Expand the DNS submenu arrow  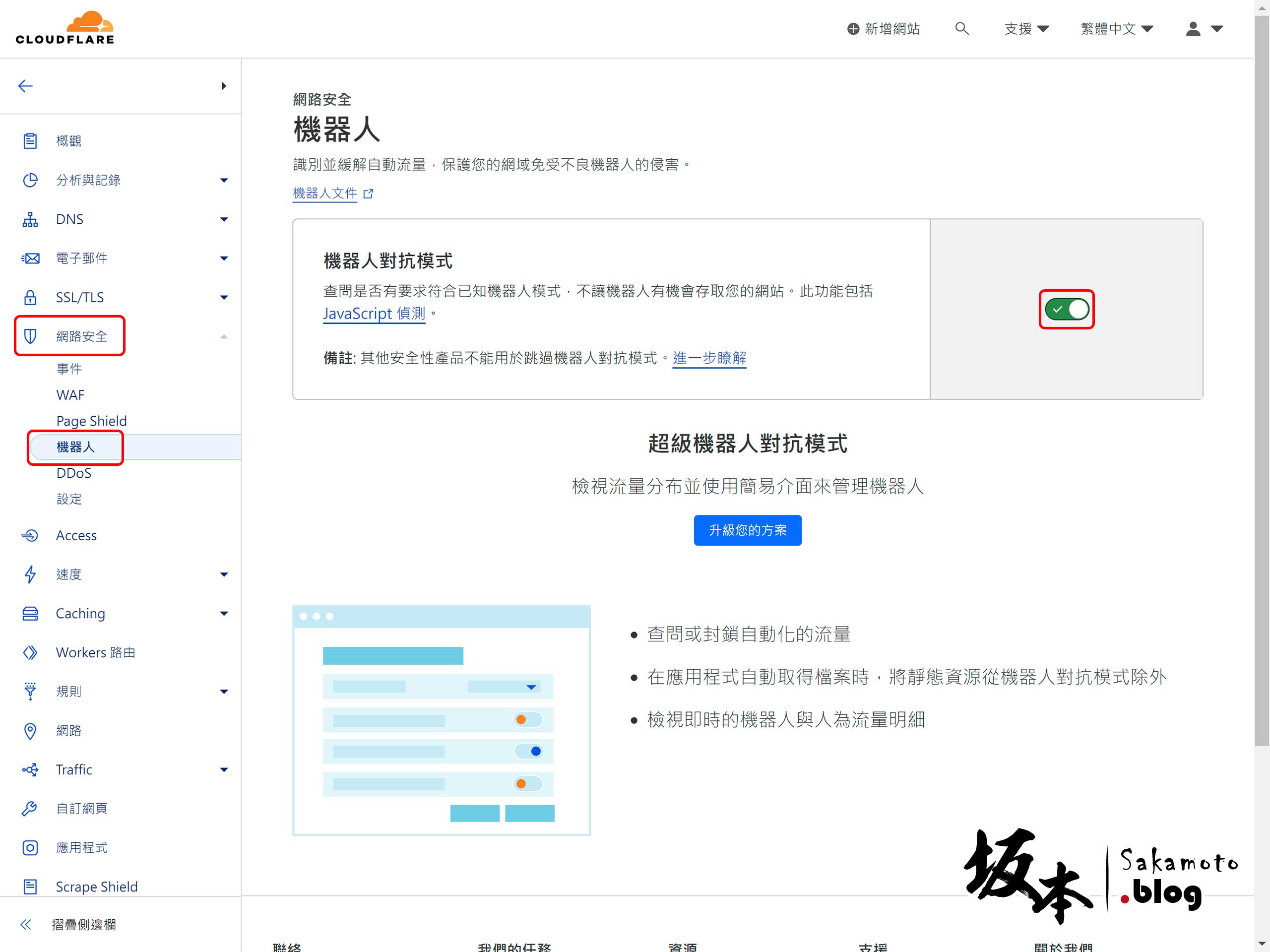click(x=224, y=219)
